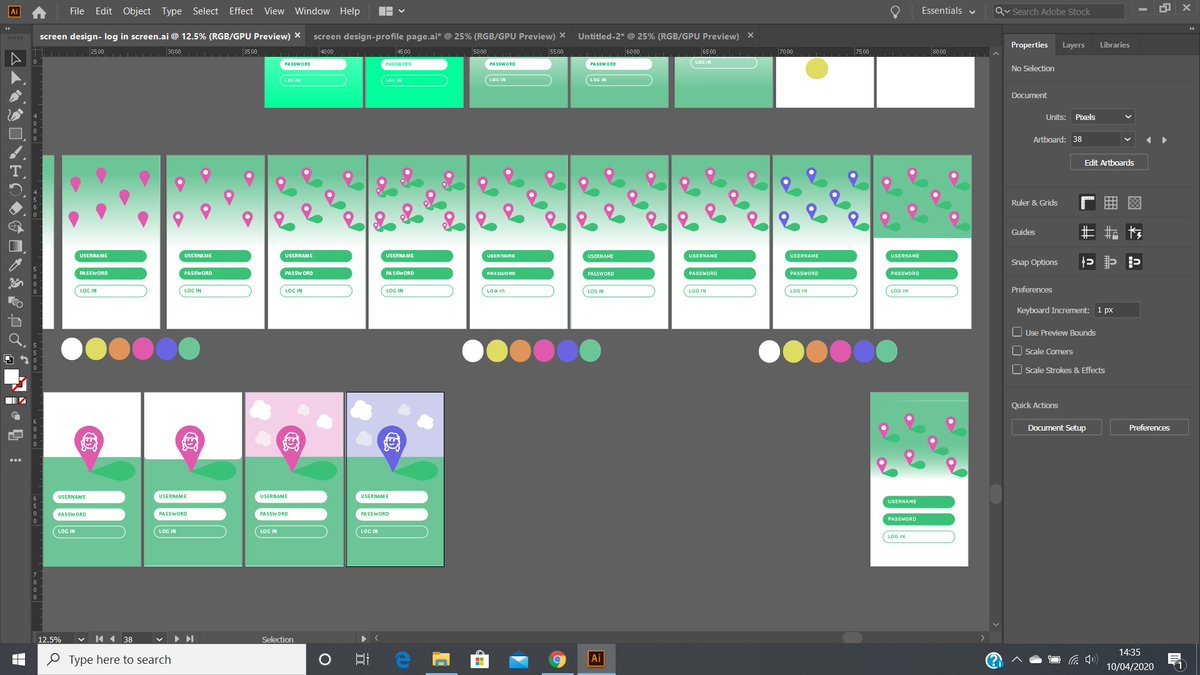Open the File menu
Viewport: 1200px width, 675px height.
pyautogui.click(x=77, y=11)
